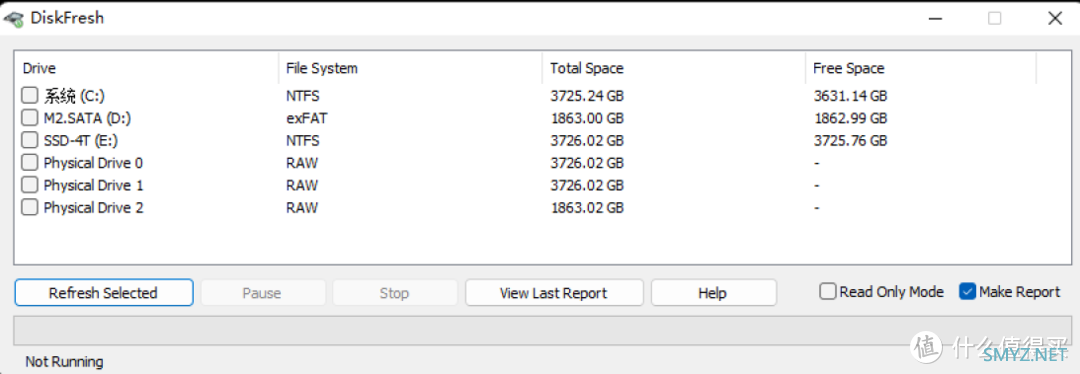Image resolution: width=1080 pixels, height=374 pixels.
Task: Check the M2.SATA (D:) drive checkbox
Action: pos(30,118)
